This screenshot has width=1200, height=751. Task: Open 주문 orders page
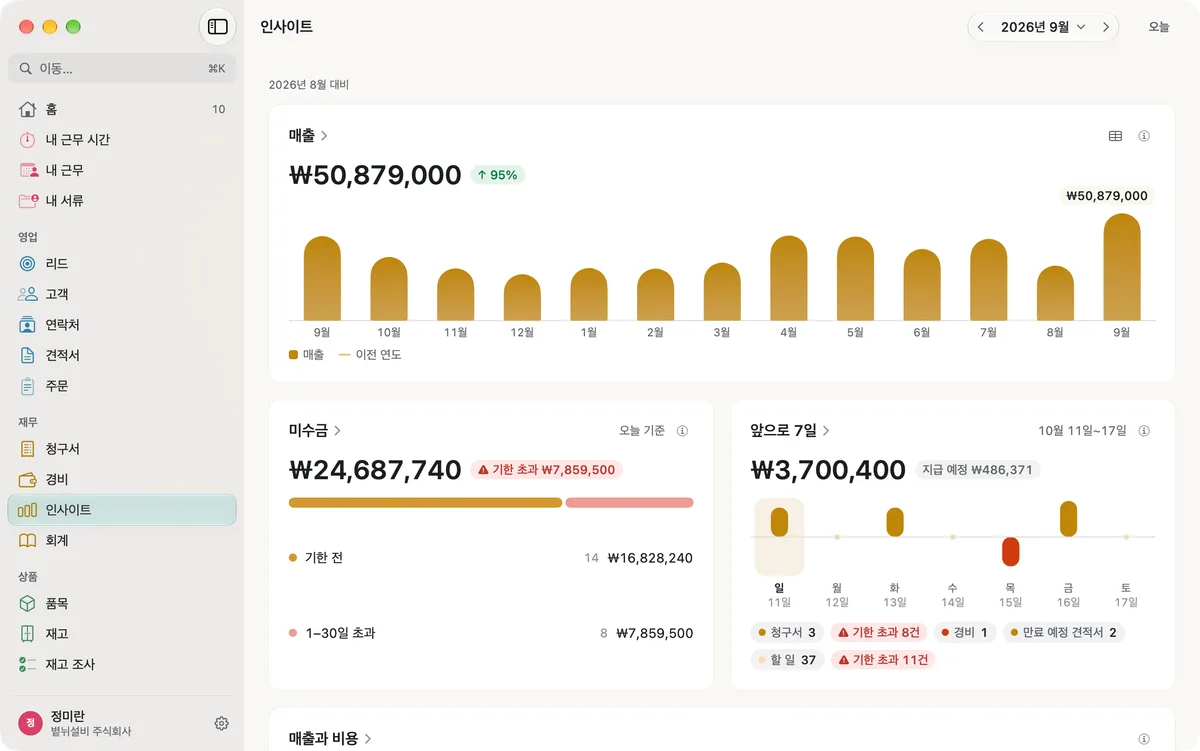tap(122, 386)
